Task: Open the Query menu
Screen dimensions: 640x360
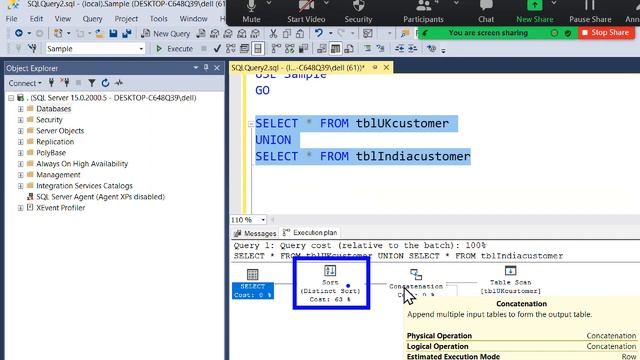Action: tap(92, 19)
